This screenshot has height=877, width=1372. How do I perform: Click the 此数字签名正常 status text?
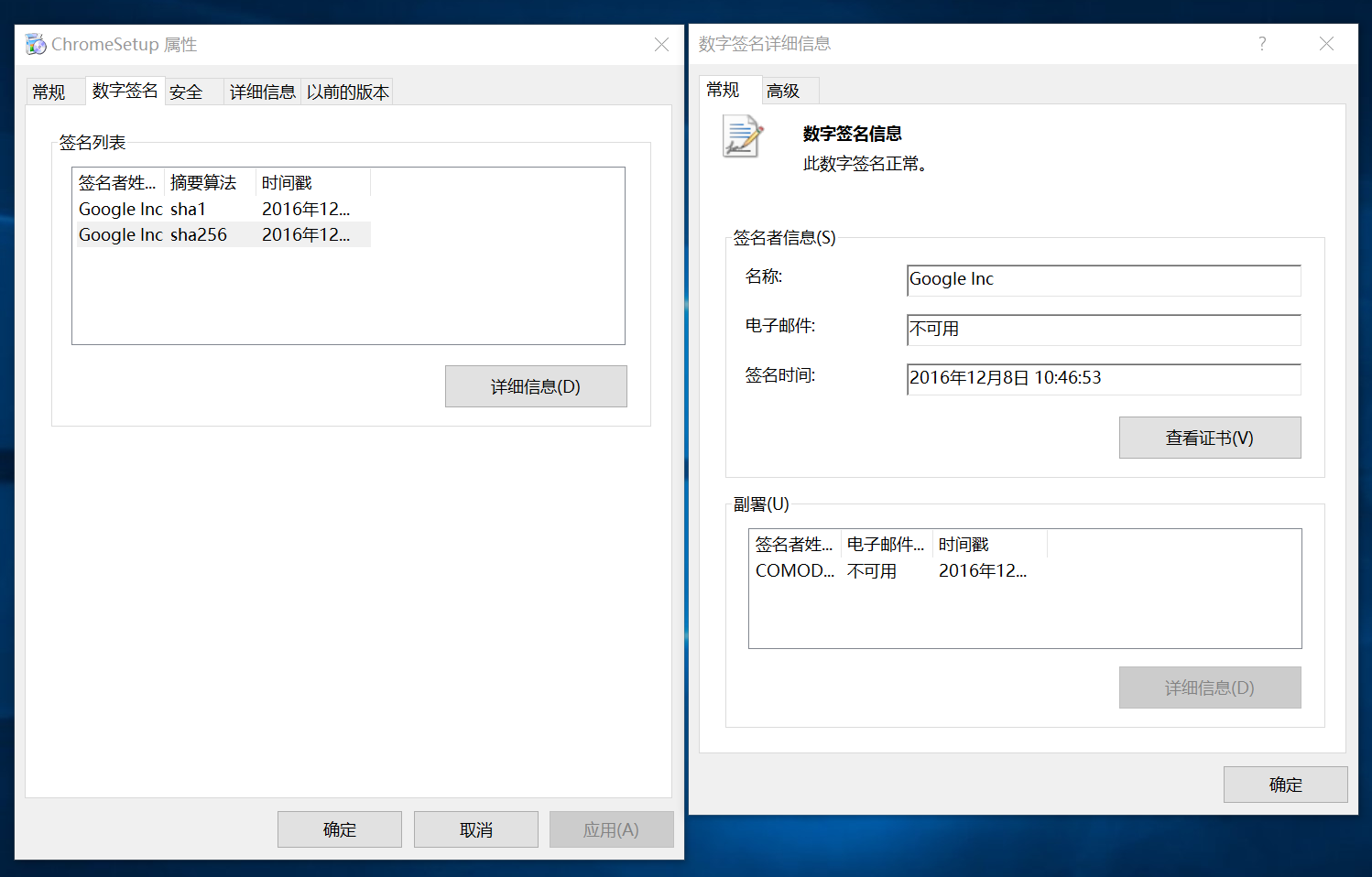866,164
